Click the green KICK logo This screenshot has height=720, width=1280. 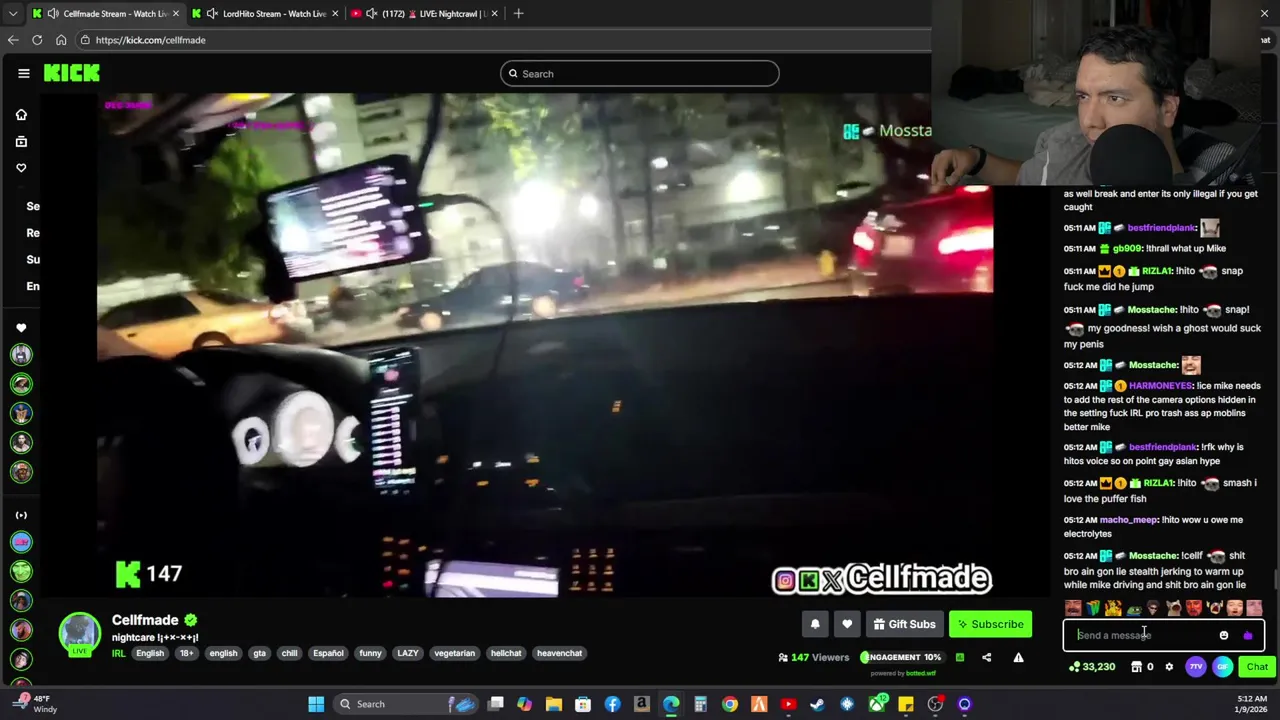[x=72, y=73]
